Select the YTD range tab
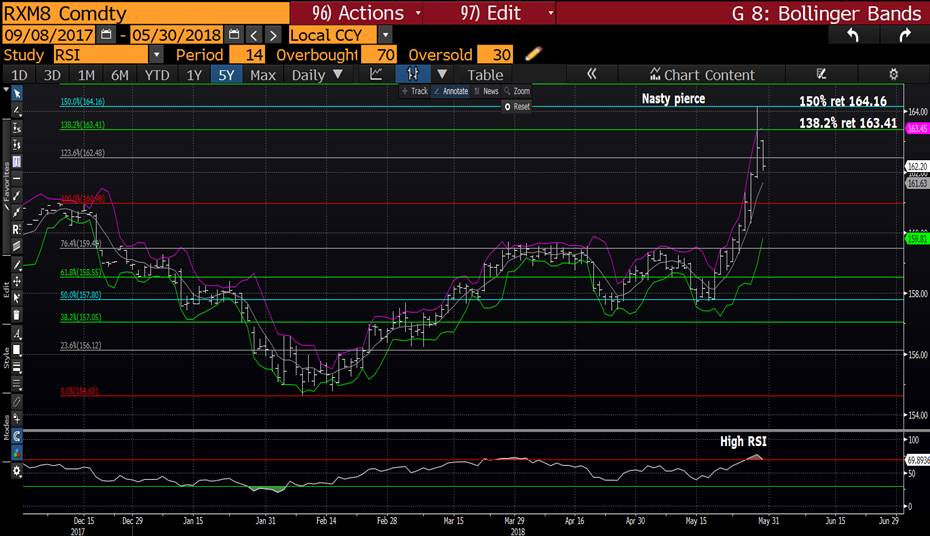 [x=157, y=75]
